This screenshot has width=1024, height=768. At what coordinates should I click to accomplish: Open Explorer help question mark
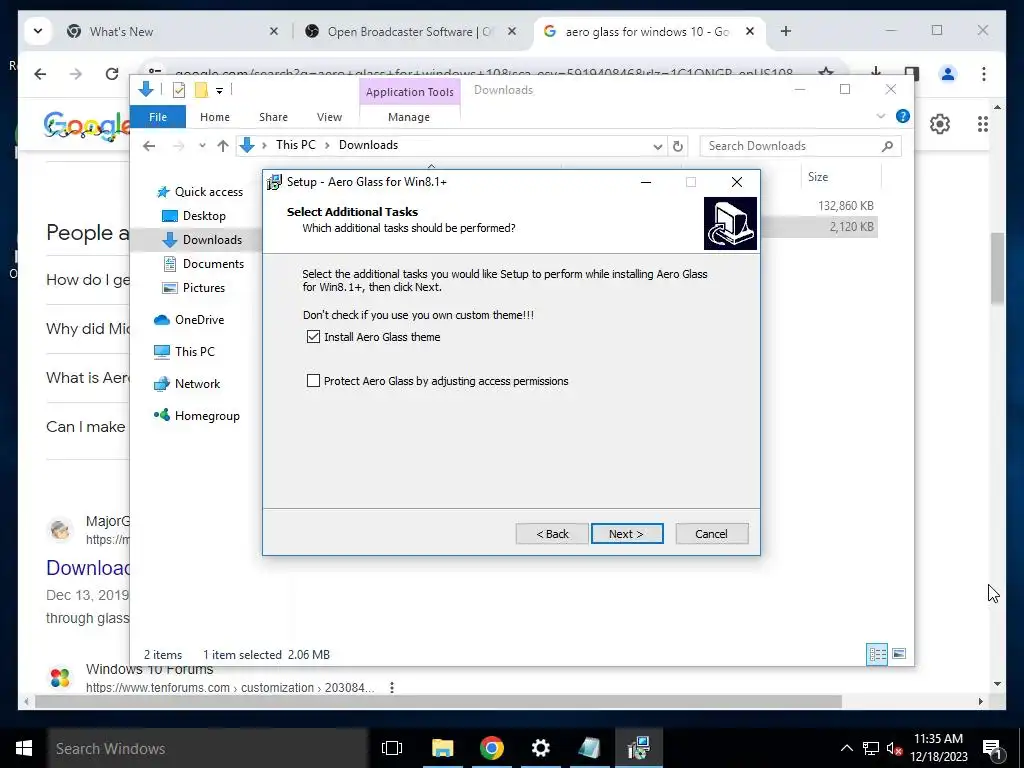903,116
